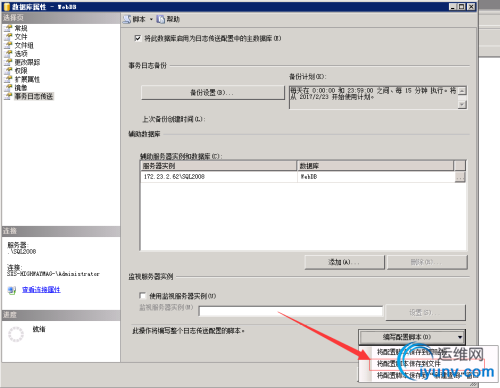Maximize the database properties window
500x388 pixels.
pyautogui.click(x=462, y=6)
